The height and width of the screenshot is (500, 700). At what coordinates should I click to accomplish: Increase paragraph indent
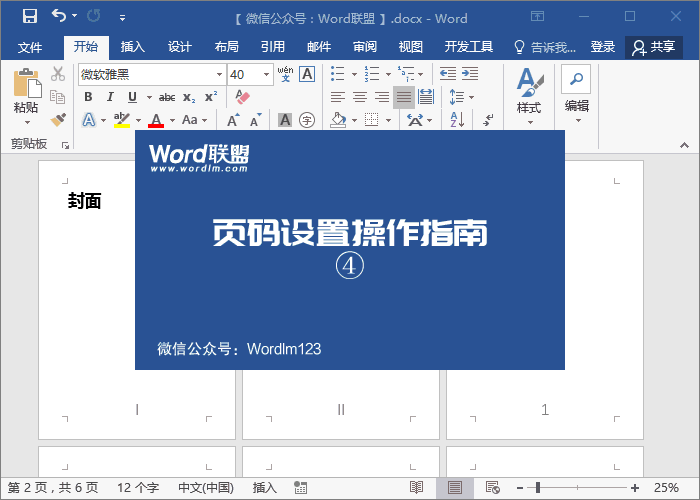tap(470, 74)
